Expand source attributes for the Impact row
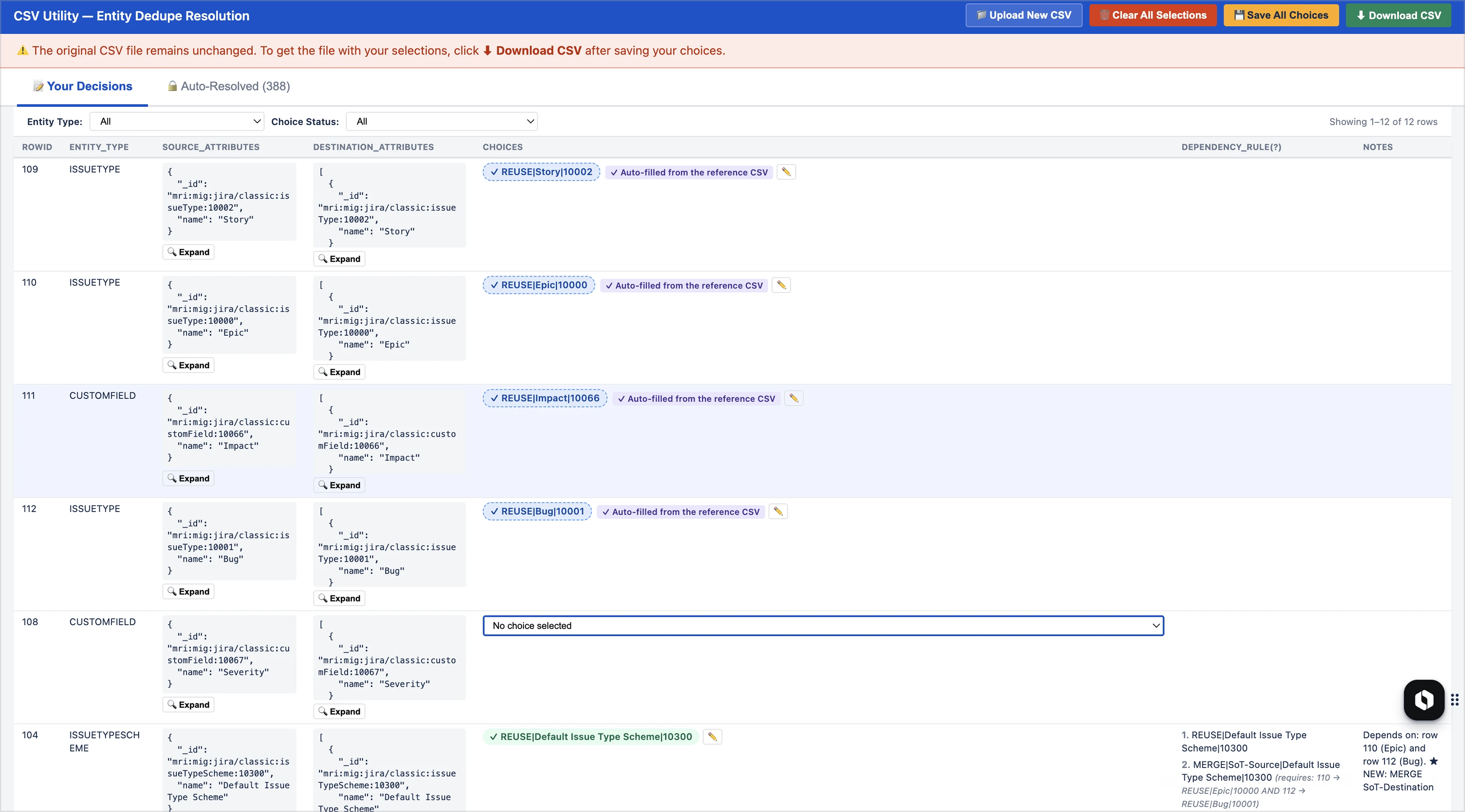The height and width of the screenshot is (812, 1465). pos(188,478)
